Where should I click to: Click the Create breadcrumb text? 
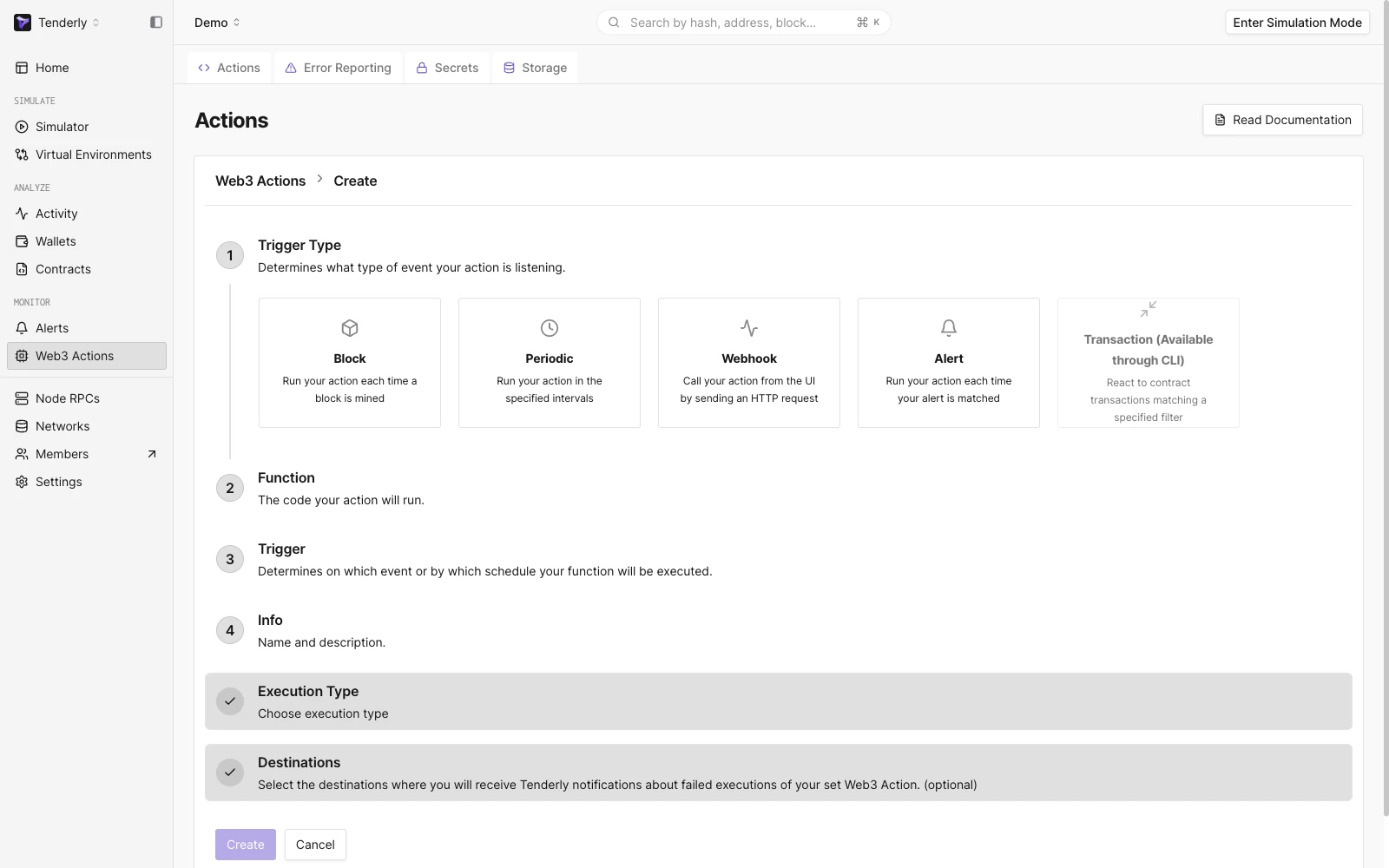coord(355,181)
